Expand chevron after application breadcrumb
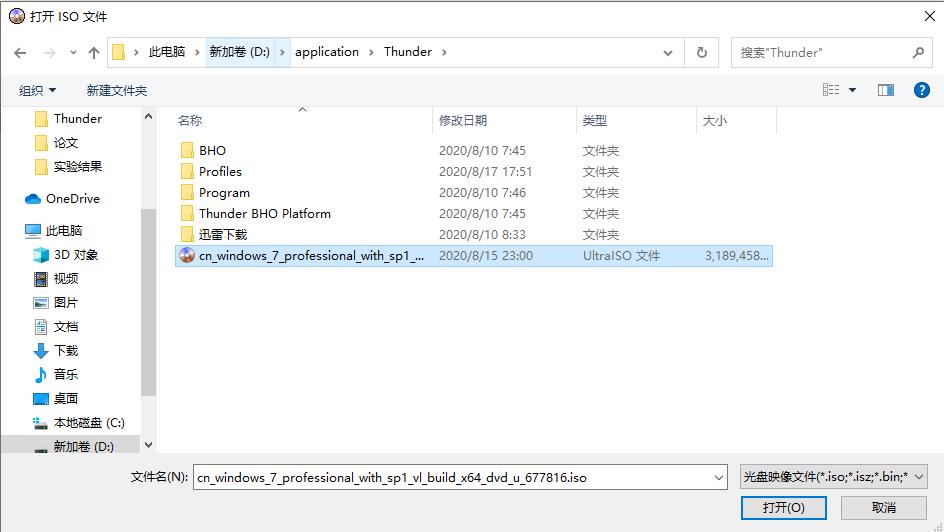Screen dimensions: 944x532 (371, 52)
